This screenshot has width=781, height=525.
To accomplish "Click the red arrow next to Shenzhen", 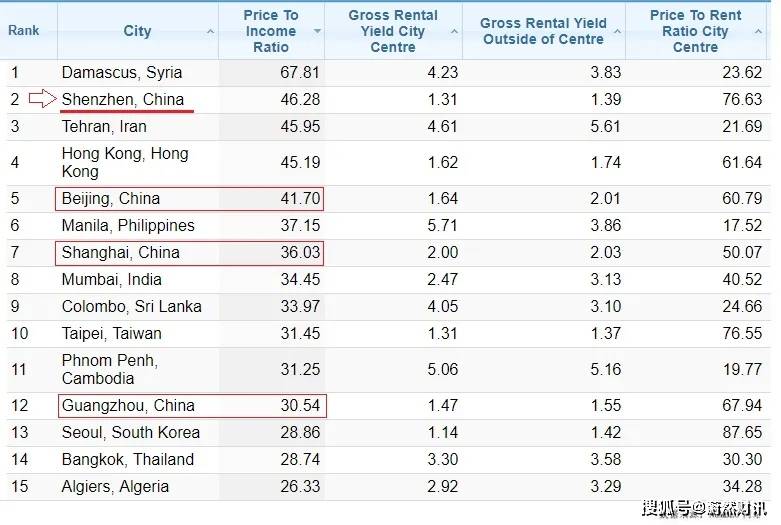I will [x=42, y=99].
